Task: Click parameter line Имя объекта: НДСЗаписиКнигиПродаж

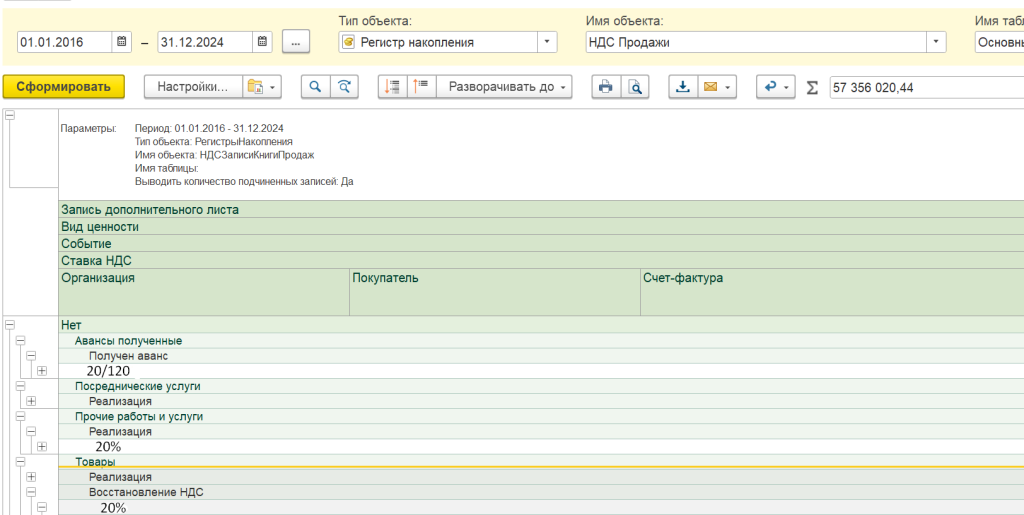Action: pos(225,155)
